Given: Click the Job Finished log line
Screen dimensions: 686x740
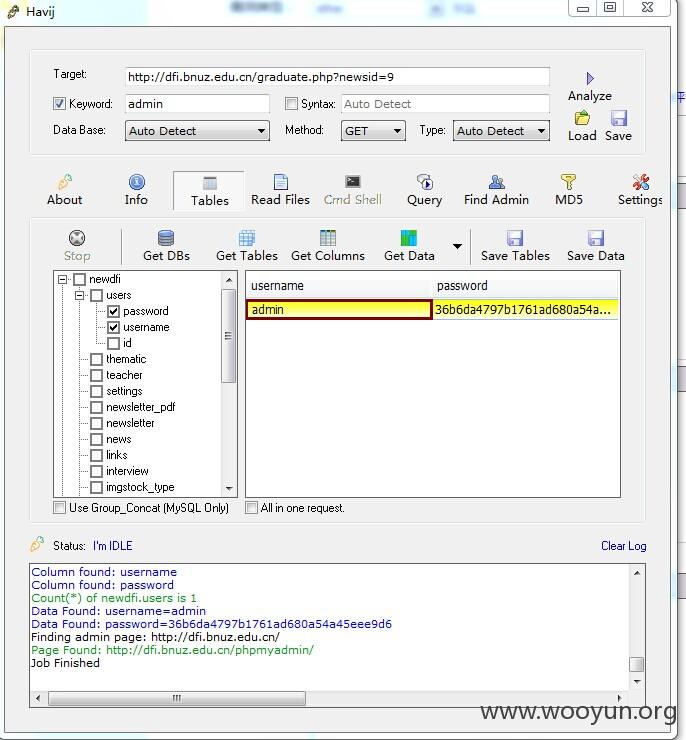Looking at the screenshot, I should (66, 663).
